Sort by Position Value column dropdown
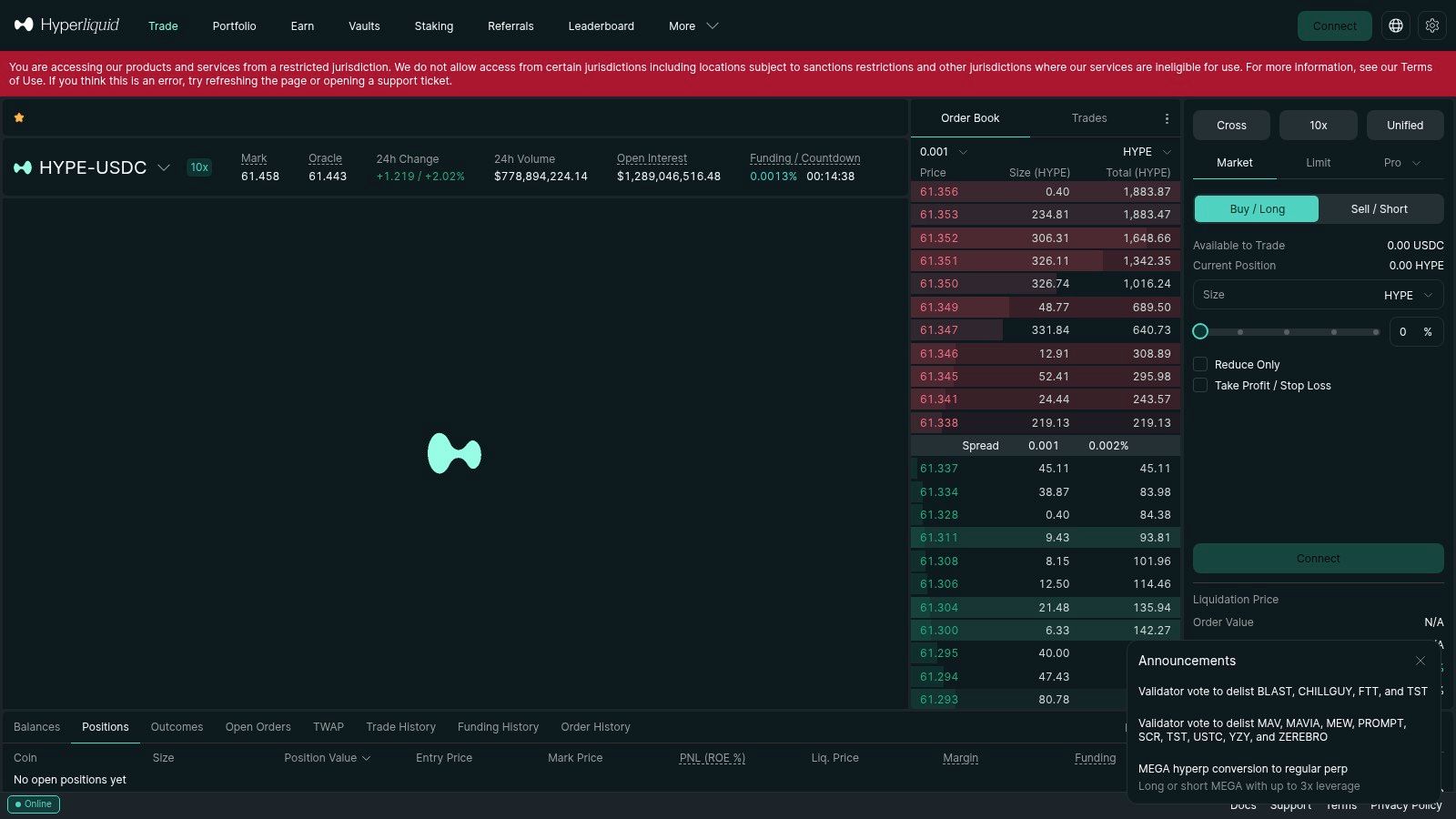1456x819 pixels. pyautogui.click(x=328, y=758)
